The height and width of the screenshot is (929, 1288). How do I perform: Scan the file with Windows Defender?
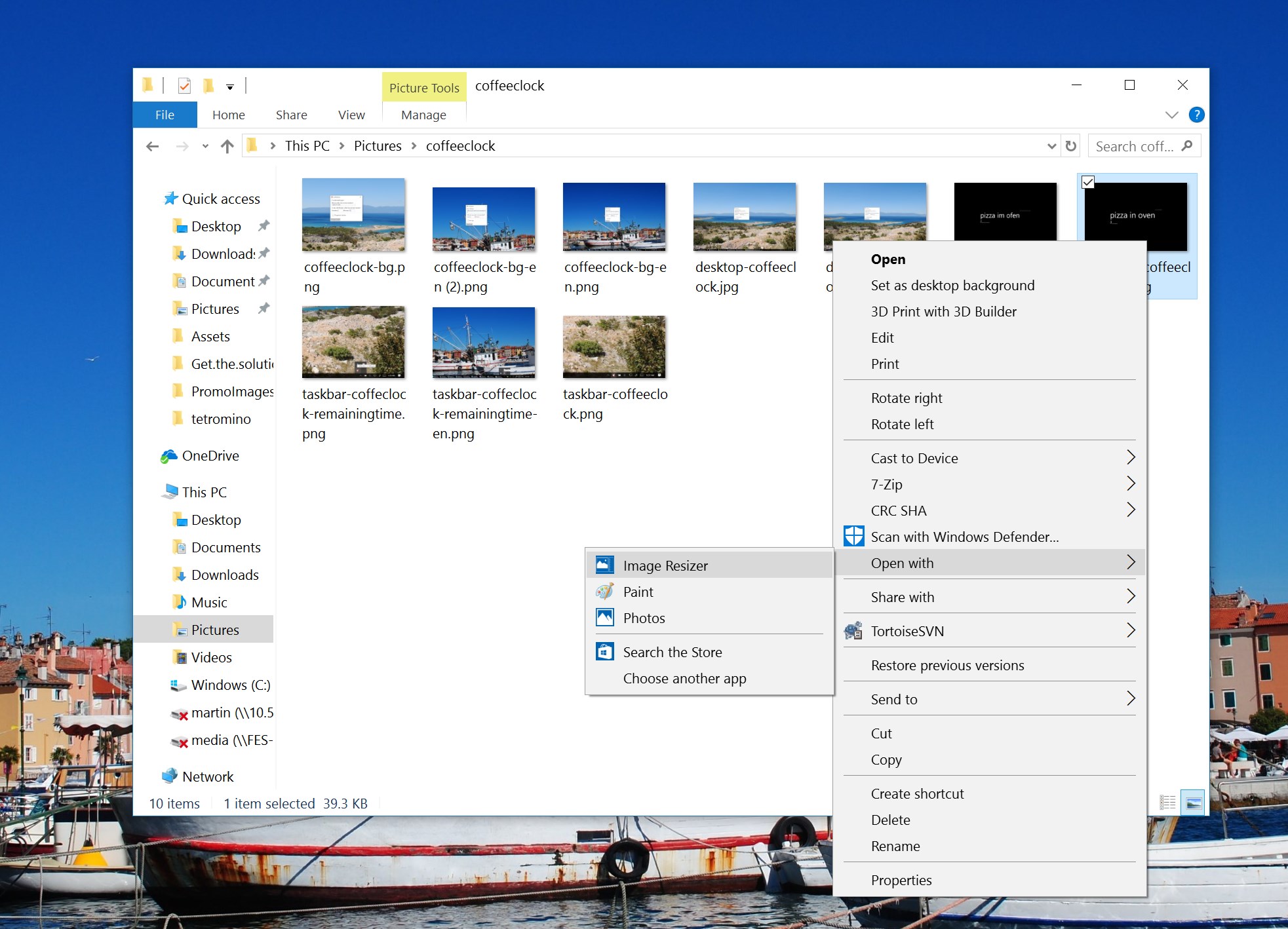tap(964, 537)
